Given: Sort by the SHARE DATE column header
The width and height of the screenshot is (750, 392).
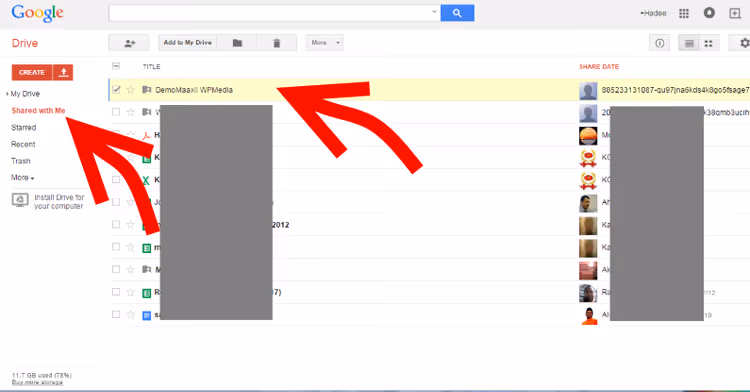Looking at the screenshot, I should [599, 66].
